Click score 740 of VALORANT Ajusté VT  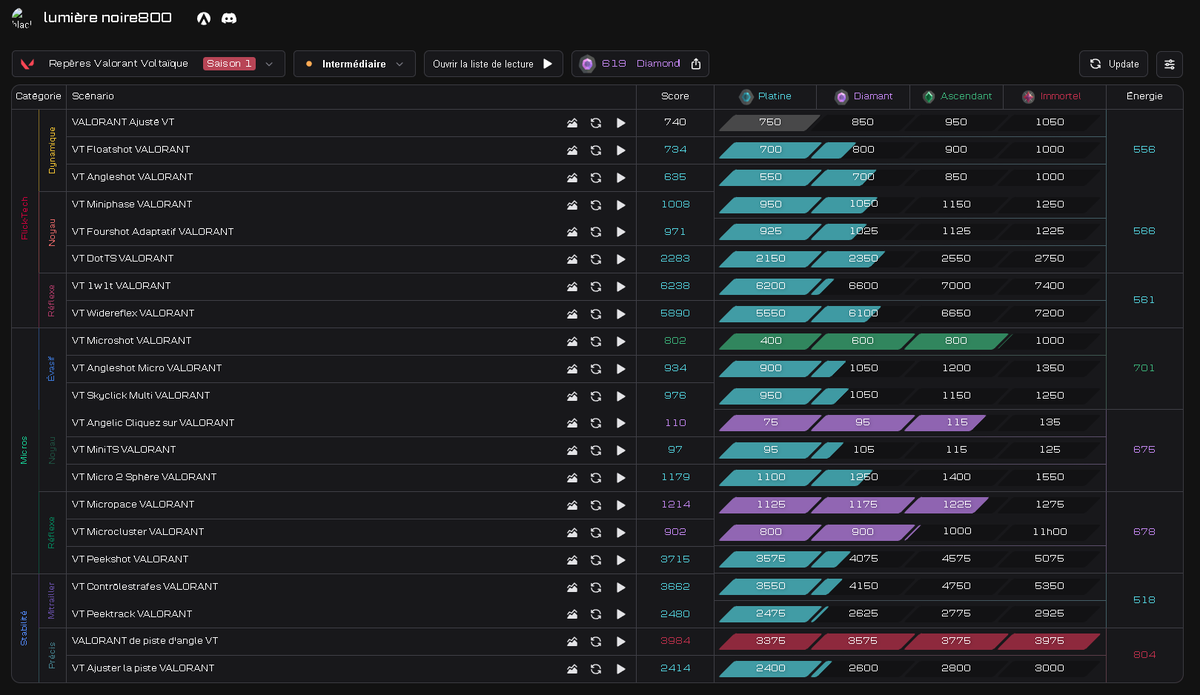675,122
